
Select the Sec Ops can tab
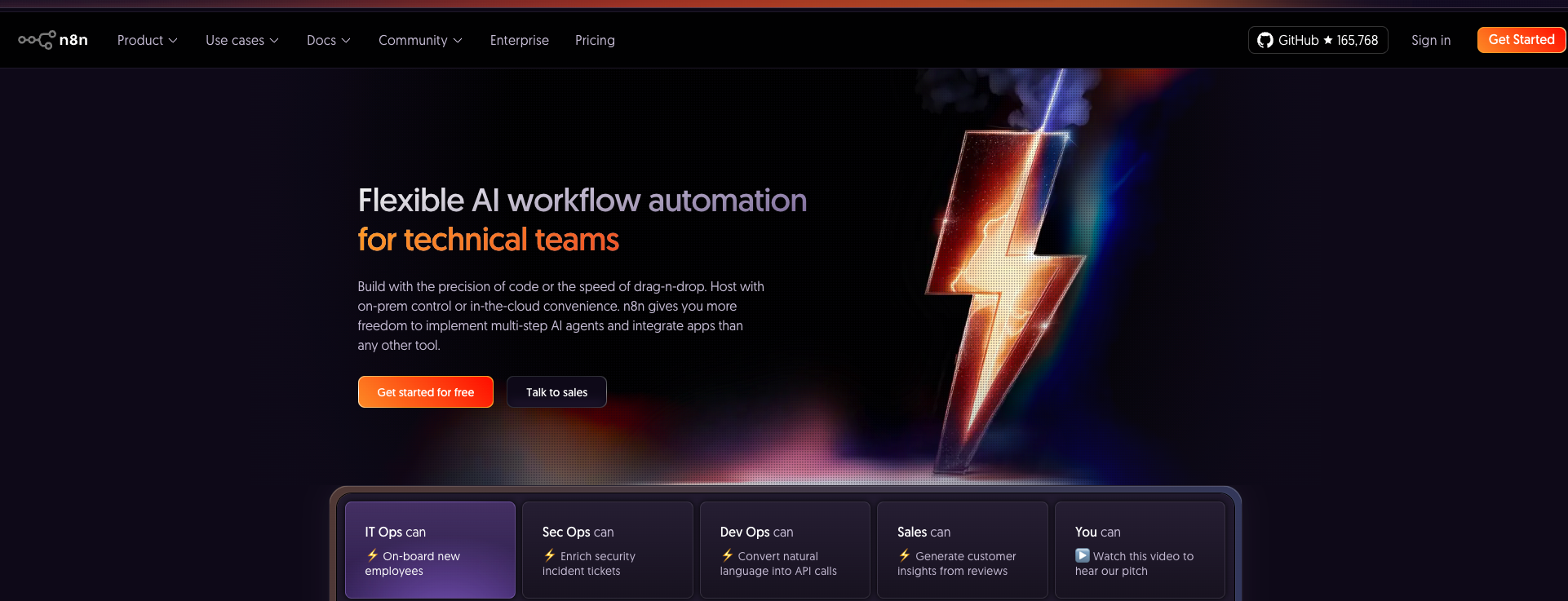point(608,550)
